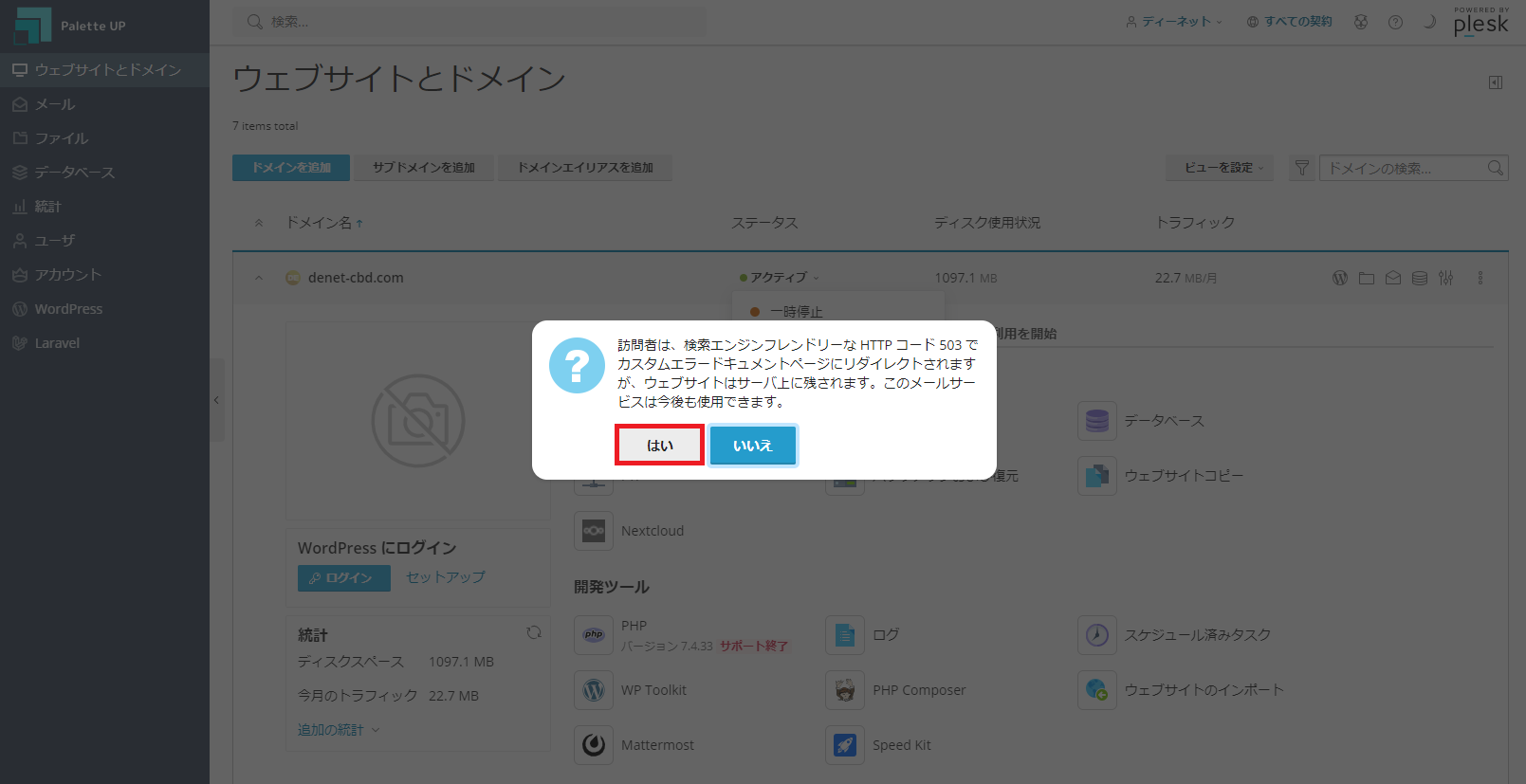Confirm suspension with the はい button
1526x784 pixels.
point(660,445)
